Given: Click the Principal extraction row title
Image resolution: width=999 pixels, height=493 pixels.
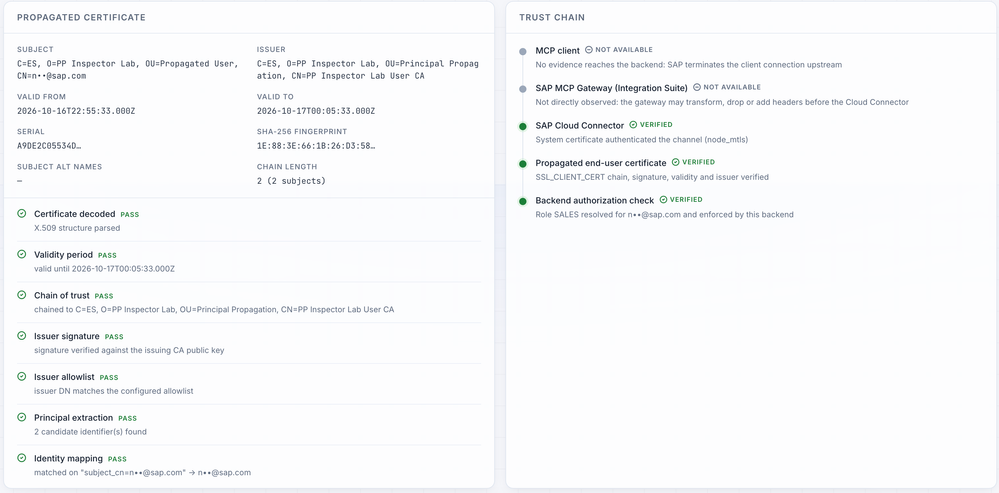Looking at the screenshot, I should [x=73, y=418].
